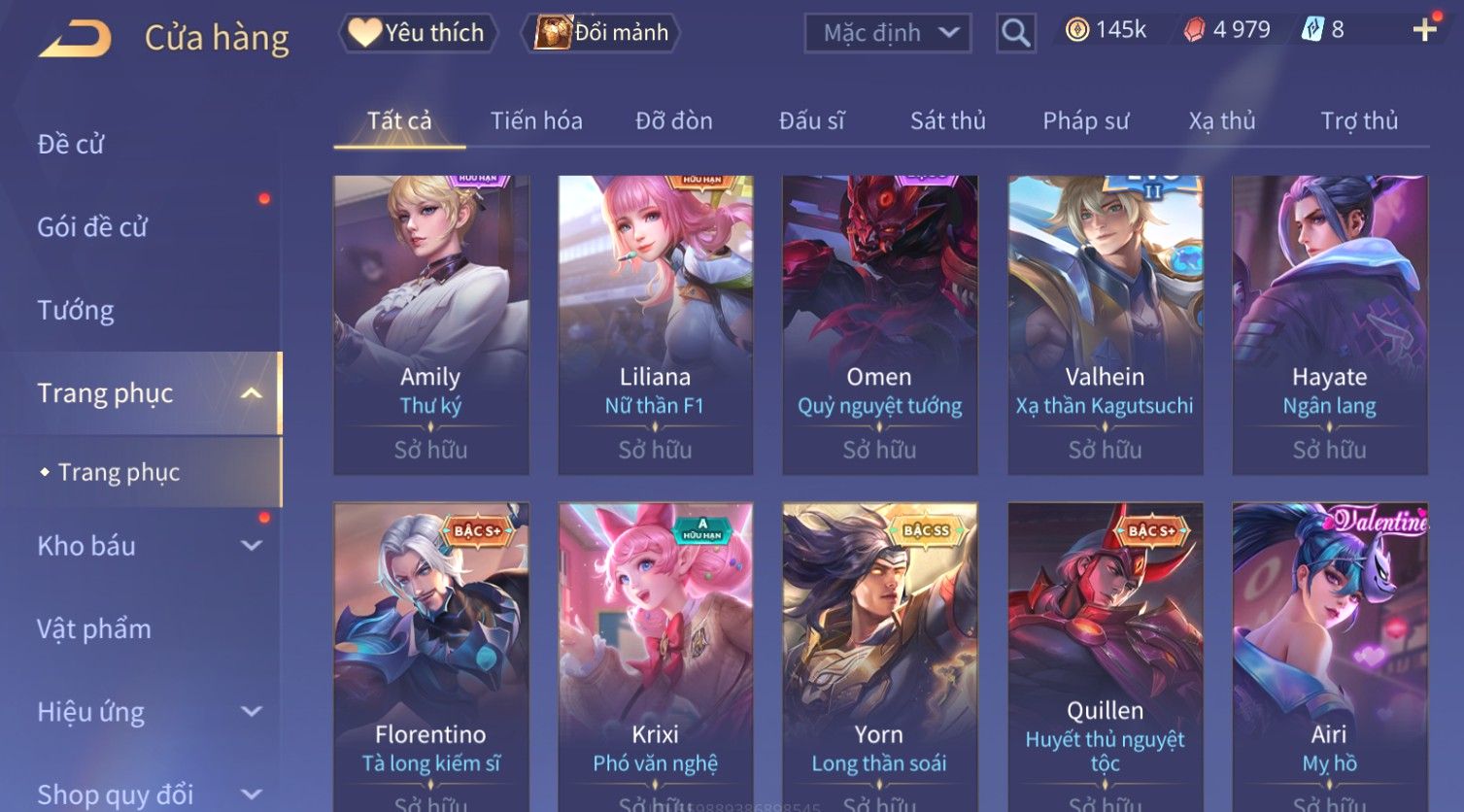1464x812 pixels.
Task: Open the search magnifier icon
Action: click(1015, 33)
